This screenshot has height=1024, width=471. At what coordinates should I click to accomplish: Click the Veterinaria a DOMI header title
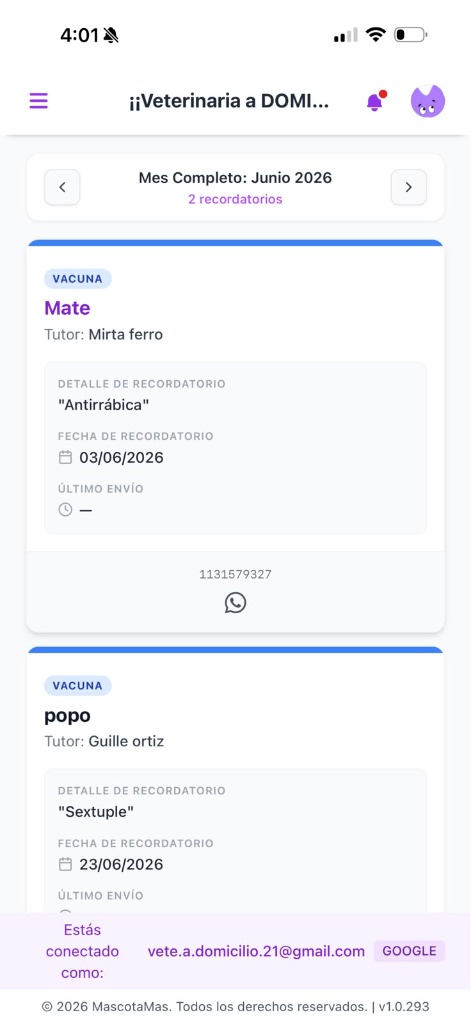(229, 101)
